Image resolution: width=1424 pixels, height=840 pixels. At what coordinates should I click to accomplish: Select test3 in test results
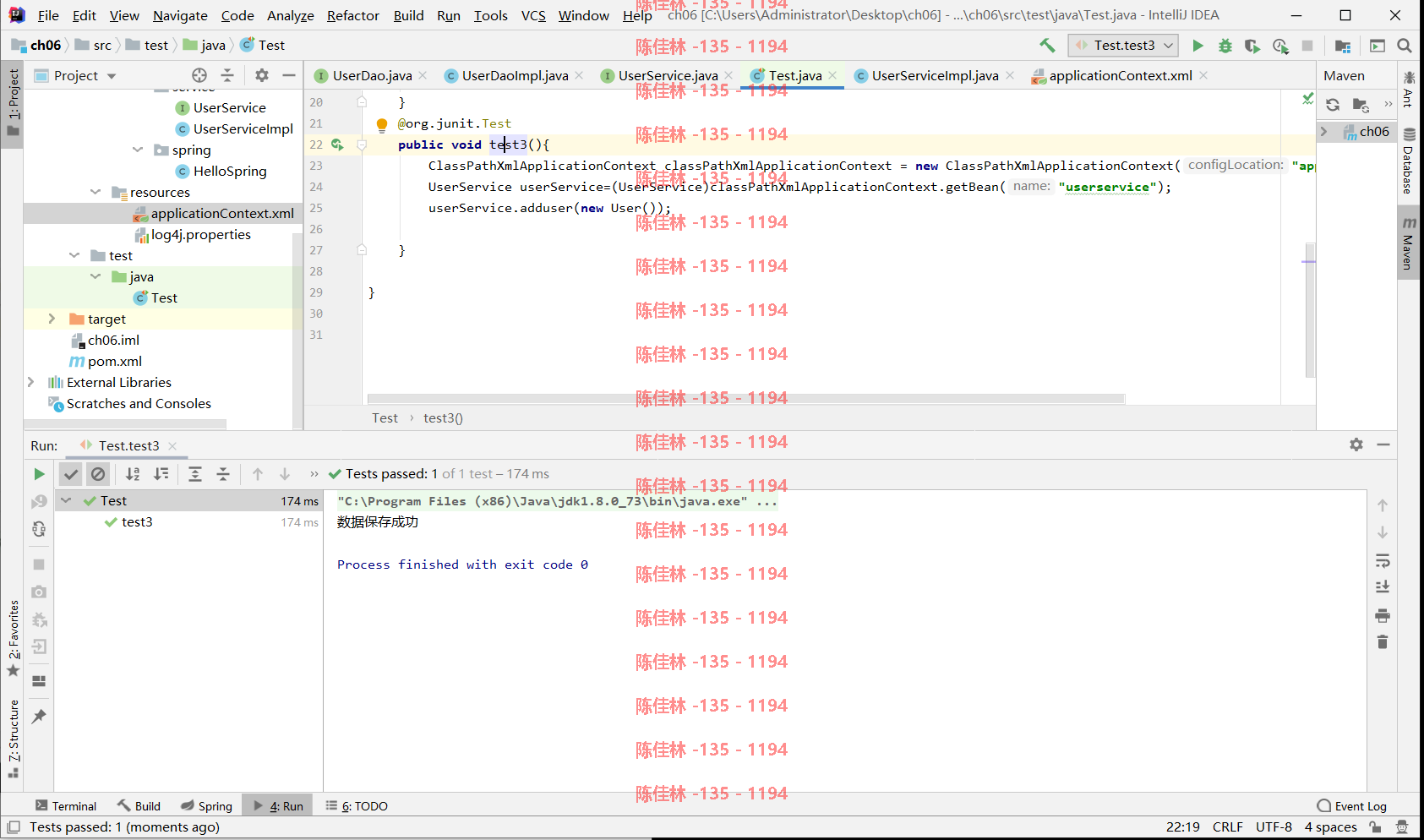137,522
